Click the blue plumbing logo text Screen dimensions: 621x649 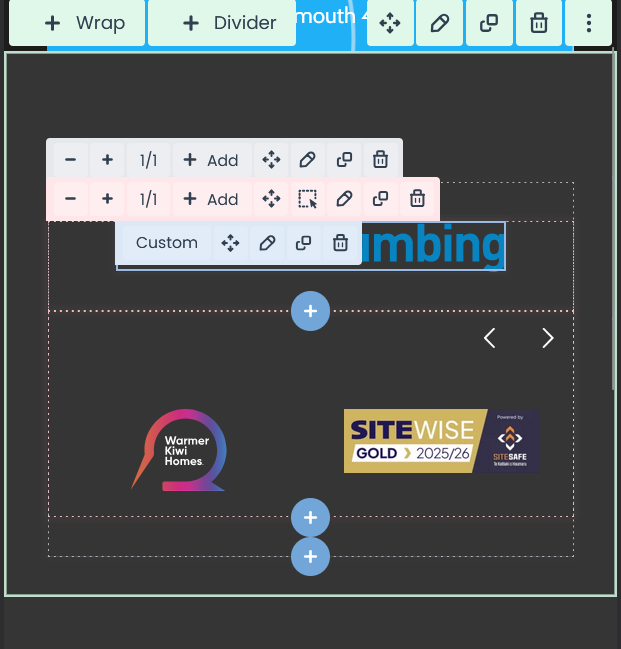click(x=433, y=246)
